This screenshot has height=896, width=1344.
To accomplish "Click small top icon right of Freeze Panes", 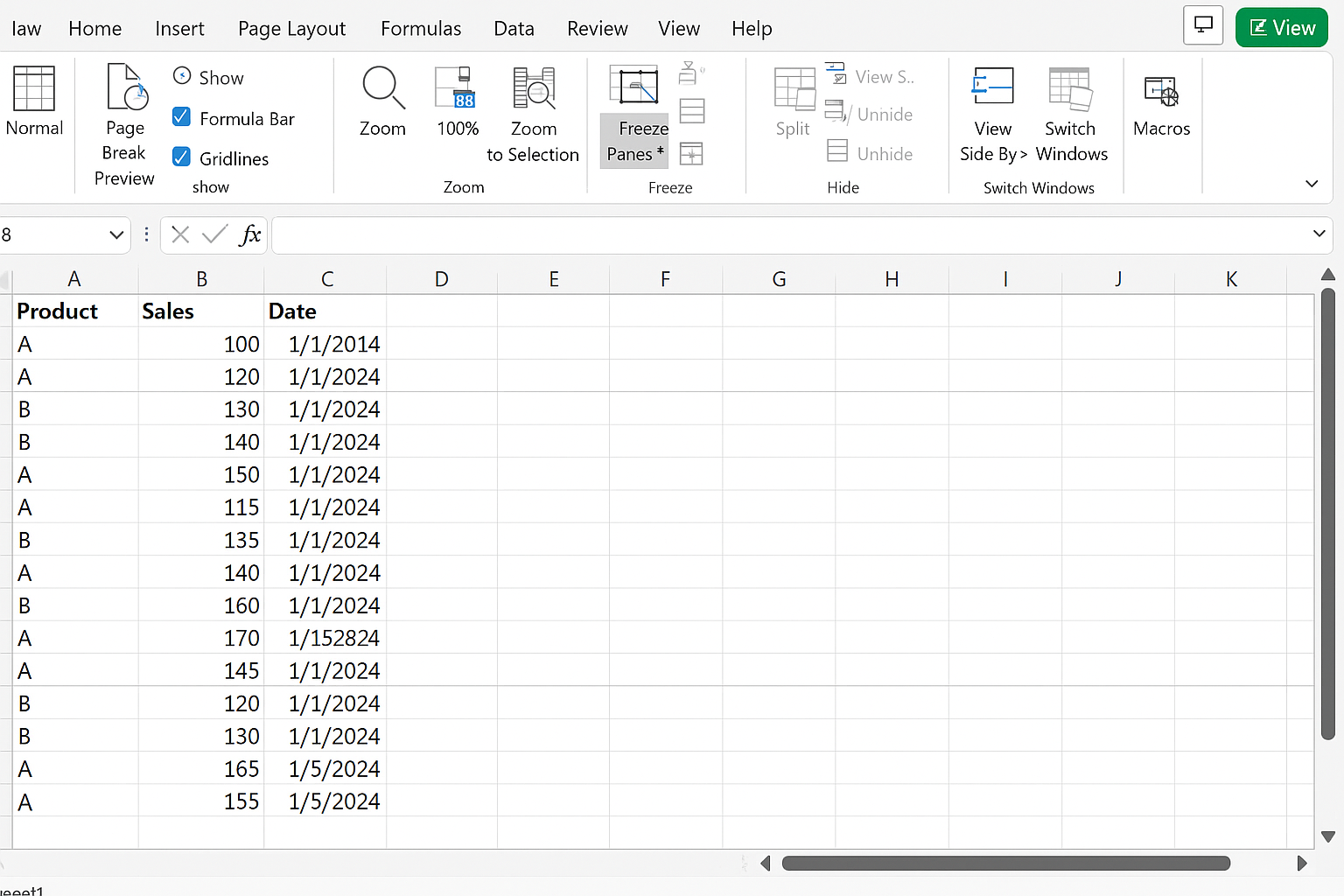I will coord(691,73).
